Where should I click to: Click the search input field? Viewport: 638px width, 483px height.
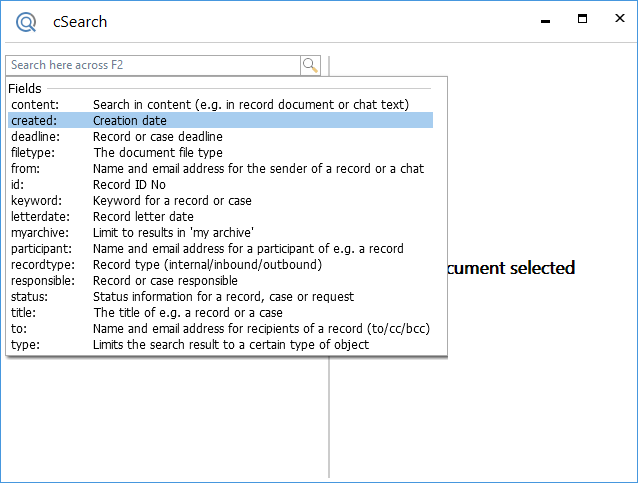(x=153, y=65)
